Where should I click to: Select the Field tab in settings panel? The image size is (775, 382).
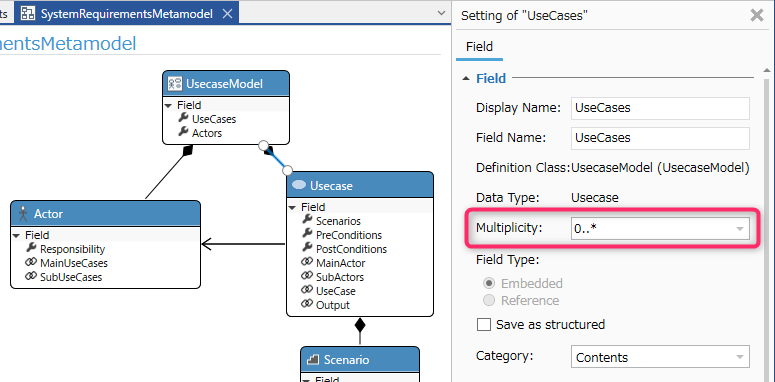click(479, 46)
